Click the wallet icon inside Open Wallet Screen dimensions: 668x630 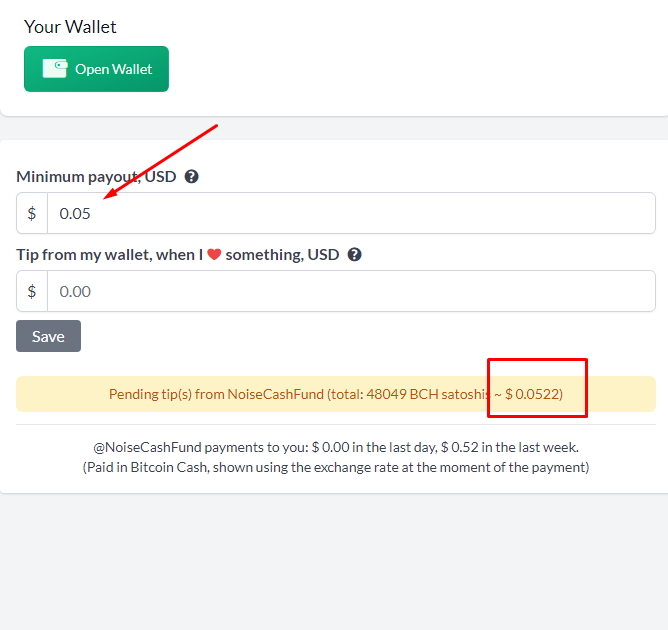55,69
